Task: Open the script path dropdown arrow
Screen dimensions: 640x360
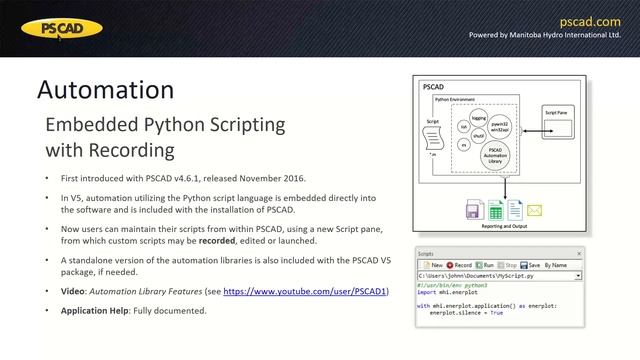Action: 578,276
